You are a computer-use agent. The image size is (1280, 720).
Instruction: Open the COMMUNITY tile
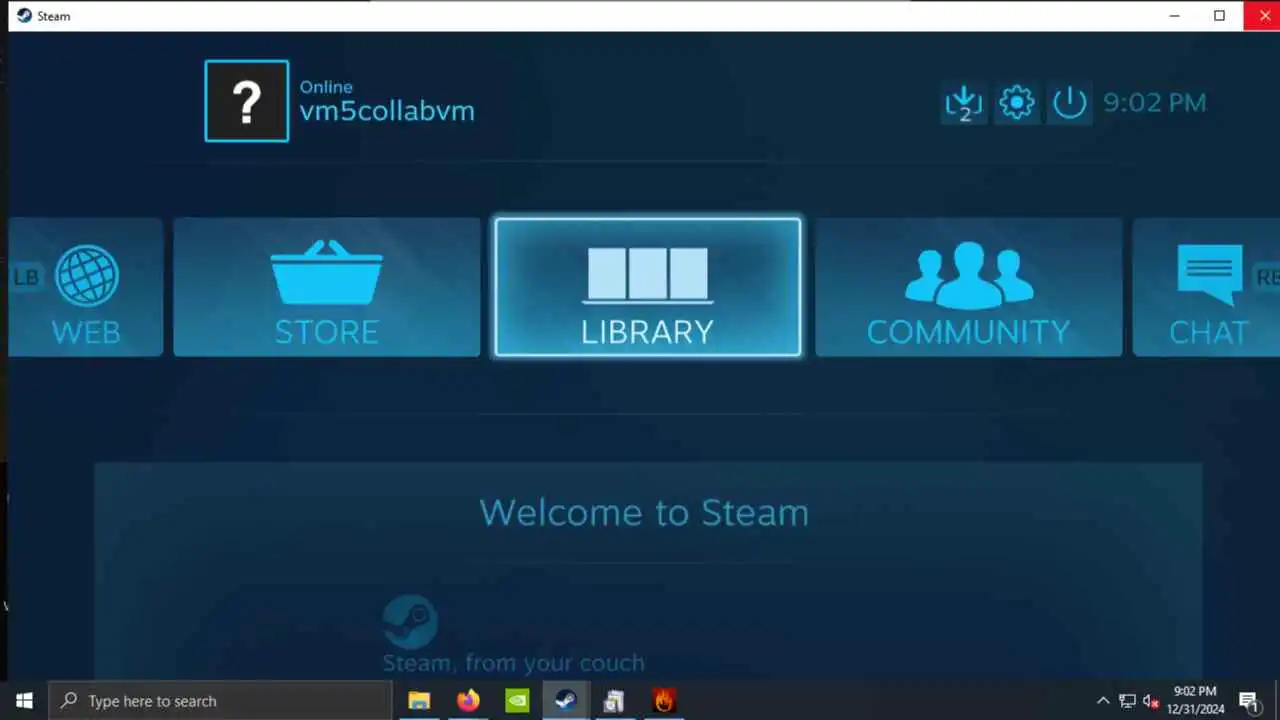point(968,287)
